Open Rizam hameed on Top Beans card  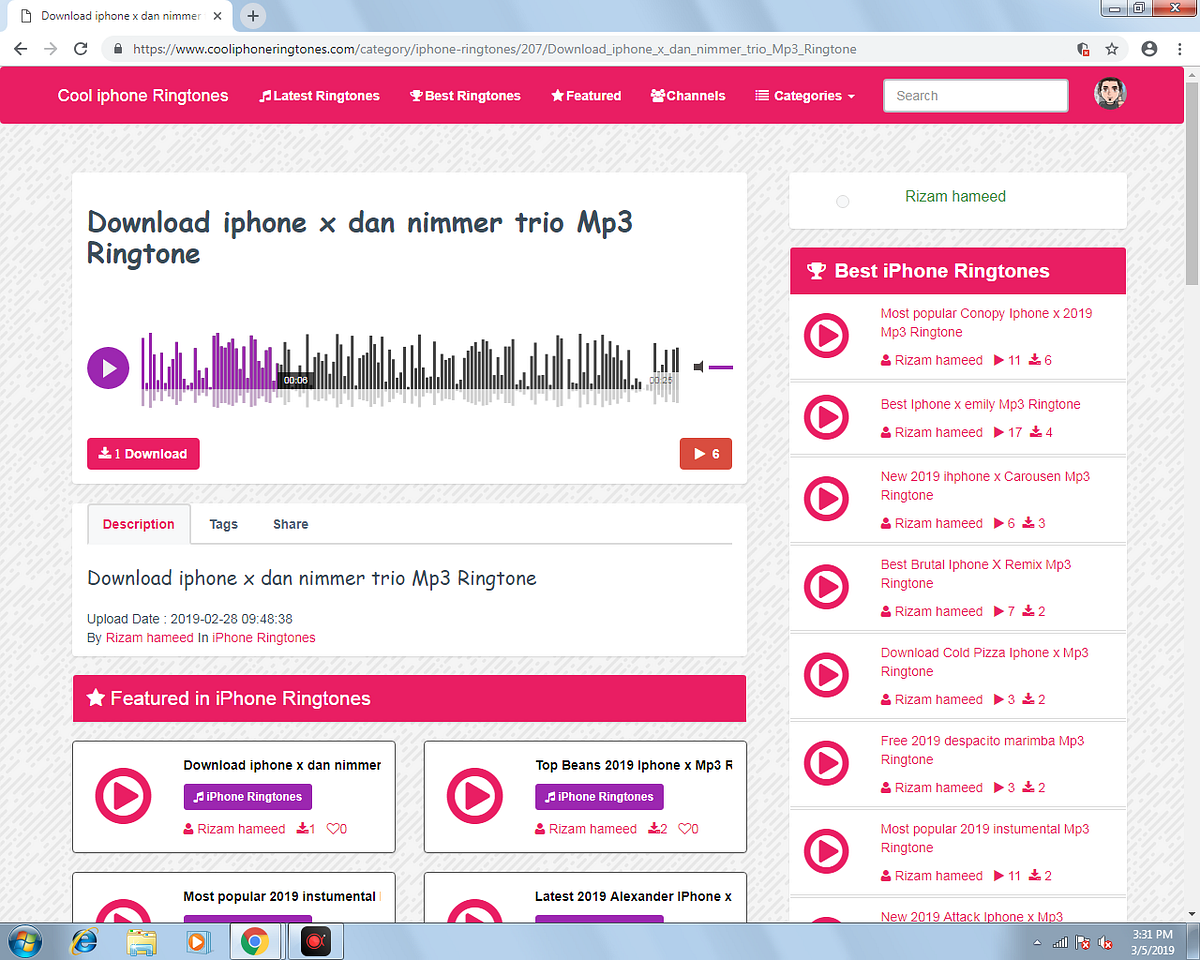[586, 829]
